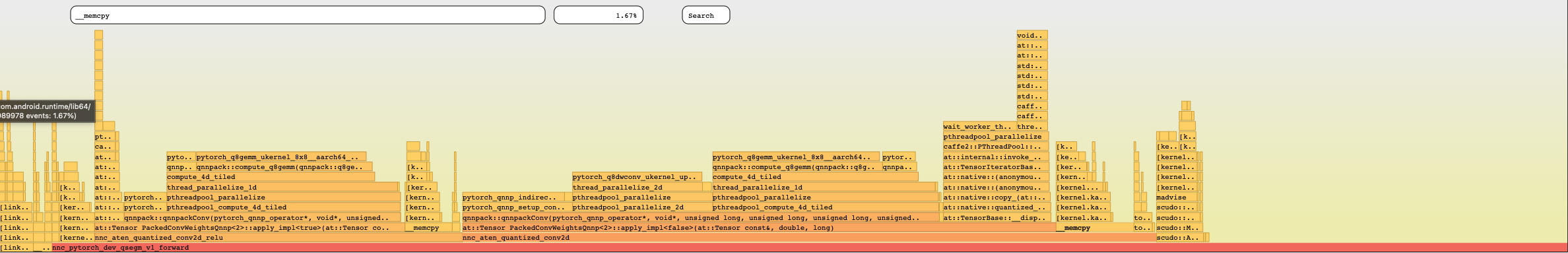Click the 1.67% percentage field

point(598,15)
